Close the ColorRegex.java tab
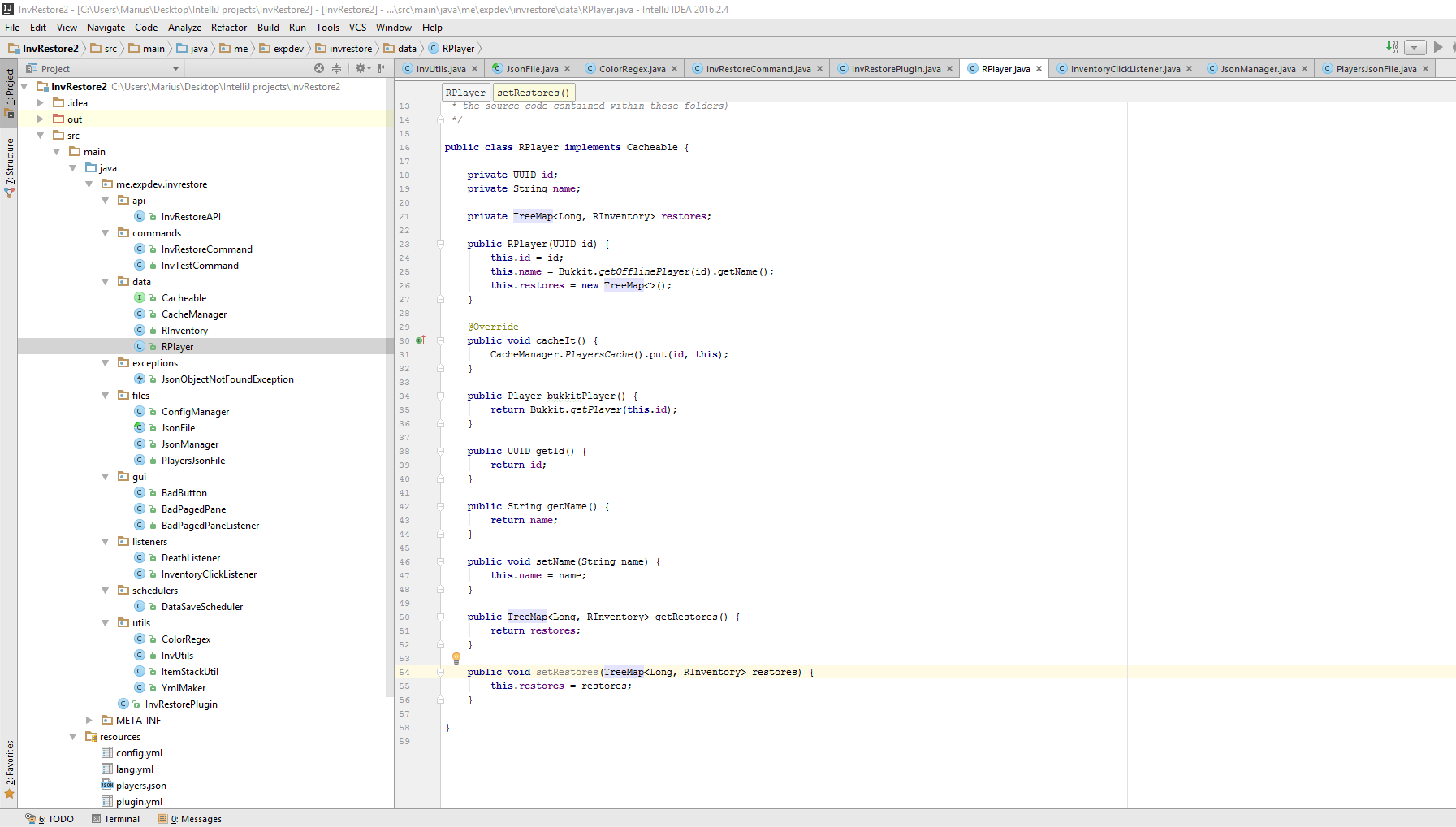The width and height of the screenshot is (1456, 827). 674,68
